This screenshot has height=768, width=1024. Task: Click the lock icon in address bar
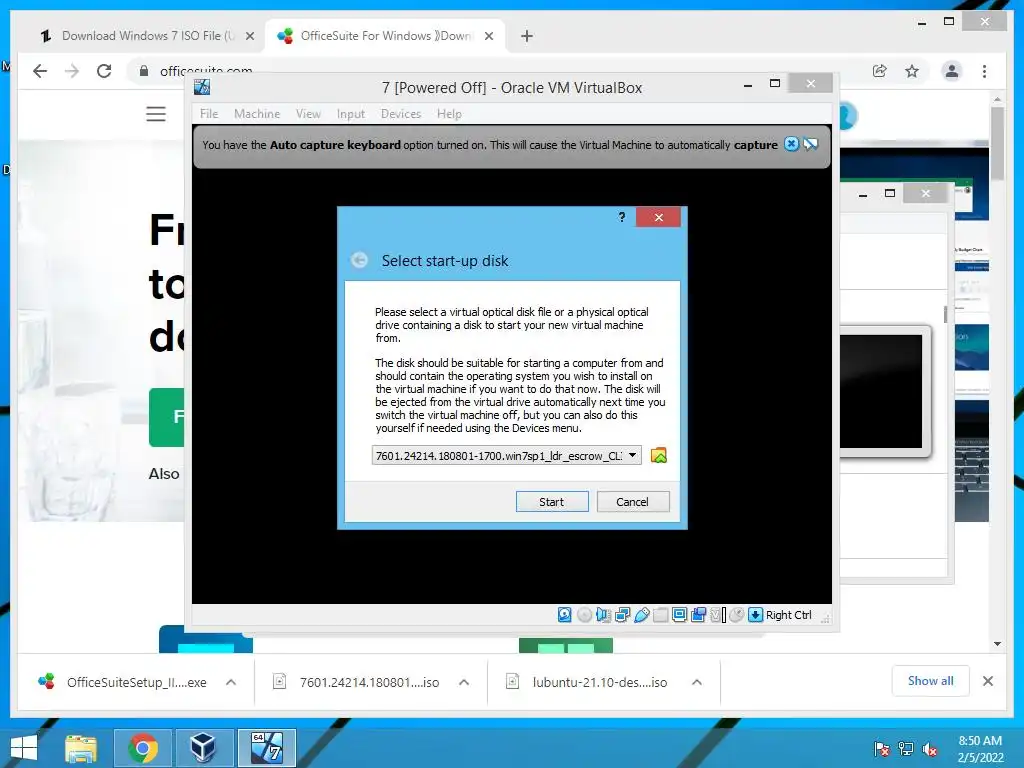click(144, 71)
